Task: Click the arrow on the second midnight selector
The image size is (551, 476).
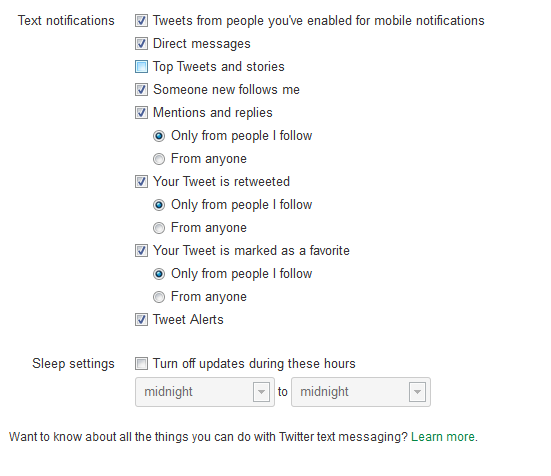Action: click(x=417, y=392)
